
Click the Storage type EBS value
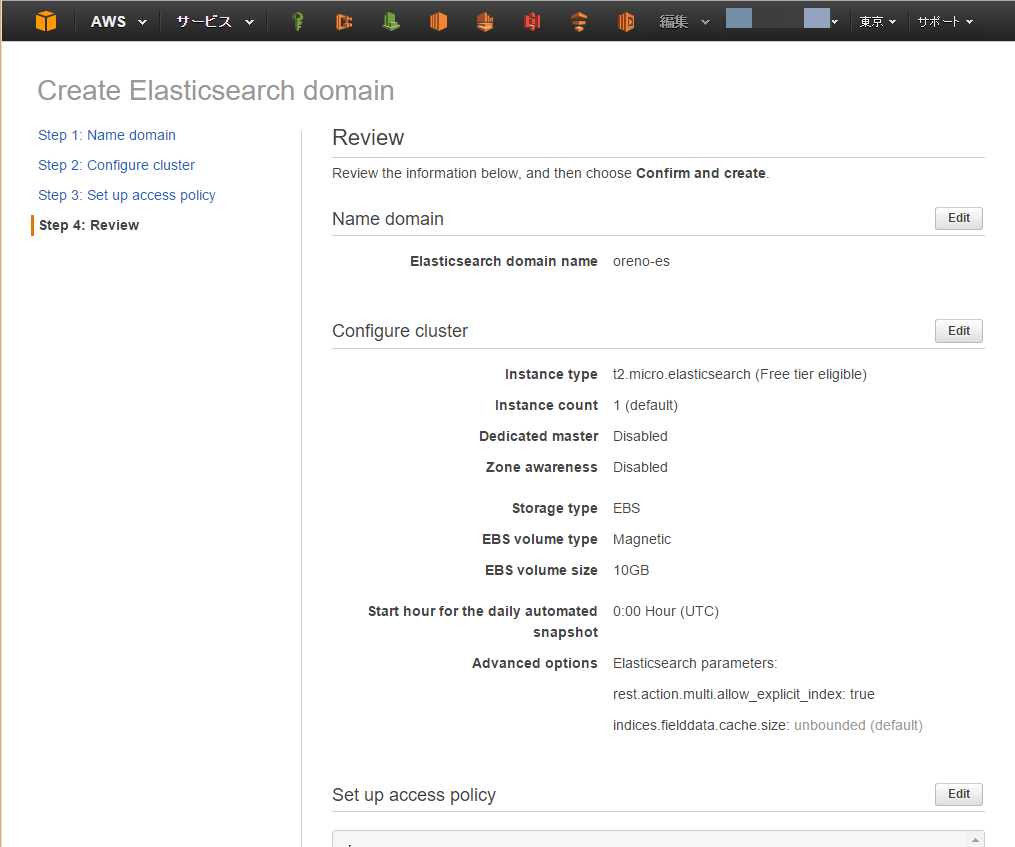point(627,508)
